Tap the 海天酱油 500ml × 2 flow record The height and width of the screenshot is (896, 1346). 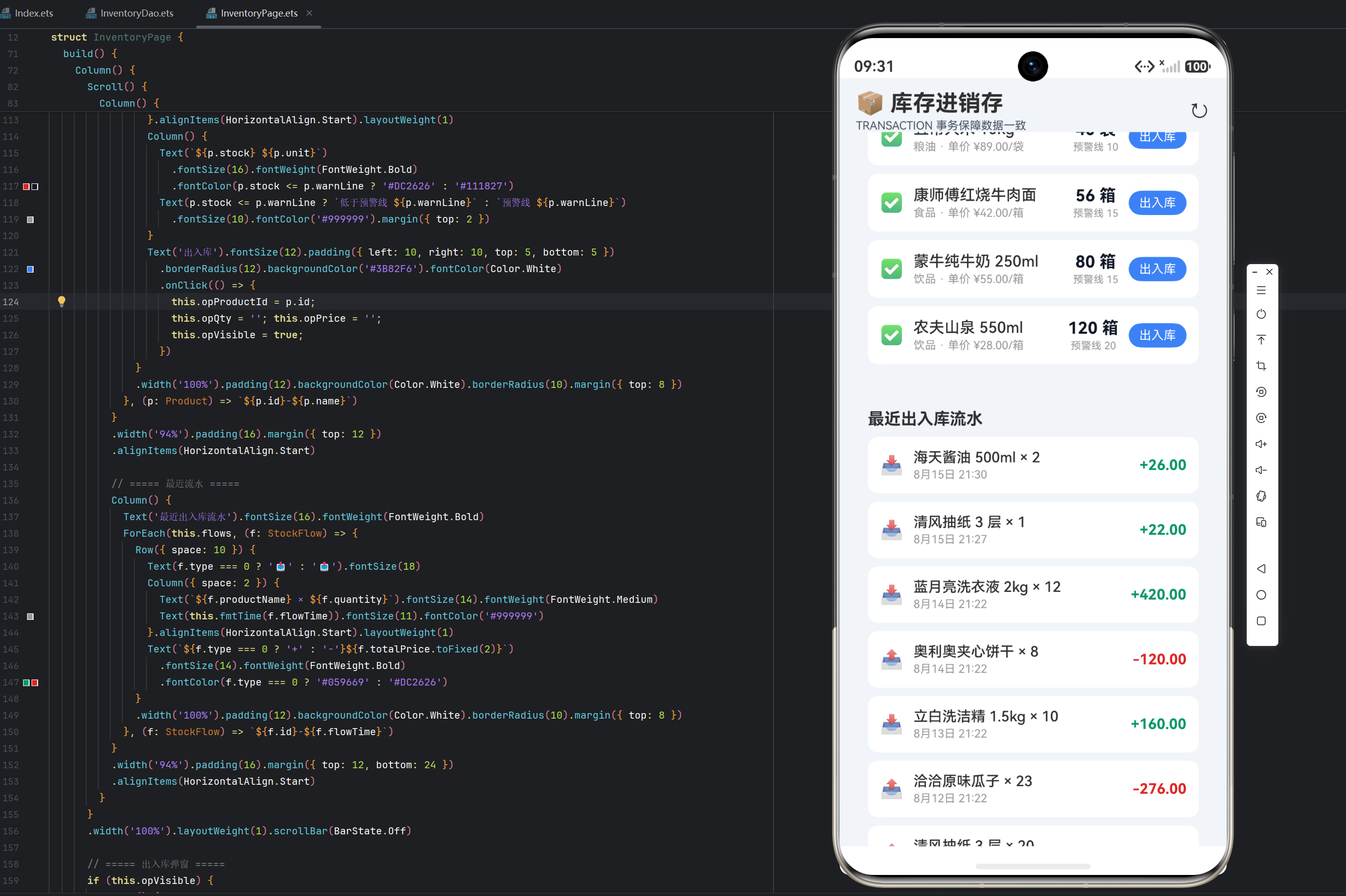(x=1033, y=465)
